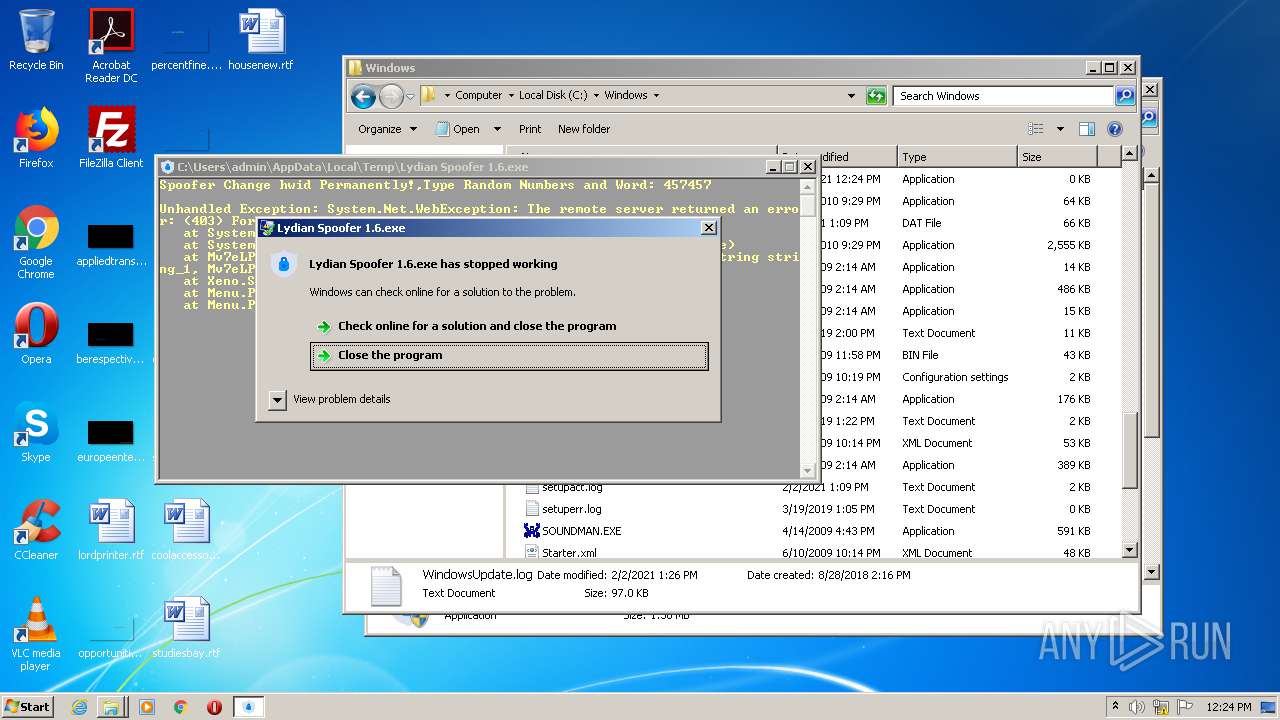Open Chrome taskbar icon
Viewport: 1280px width, 720px height.
180,707
